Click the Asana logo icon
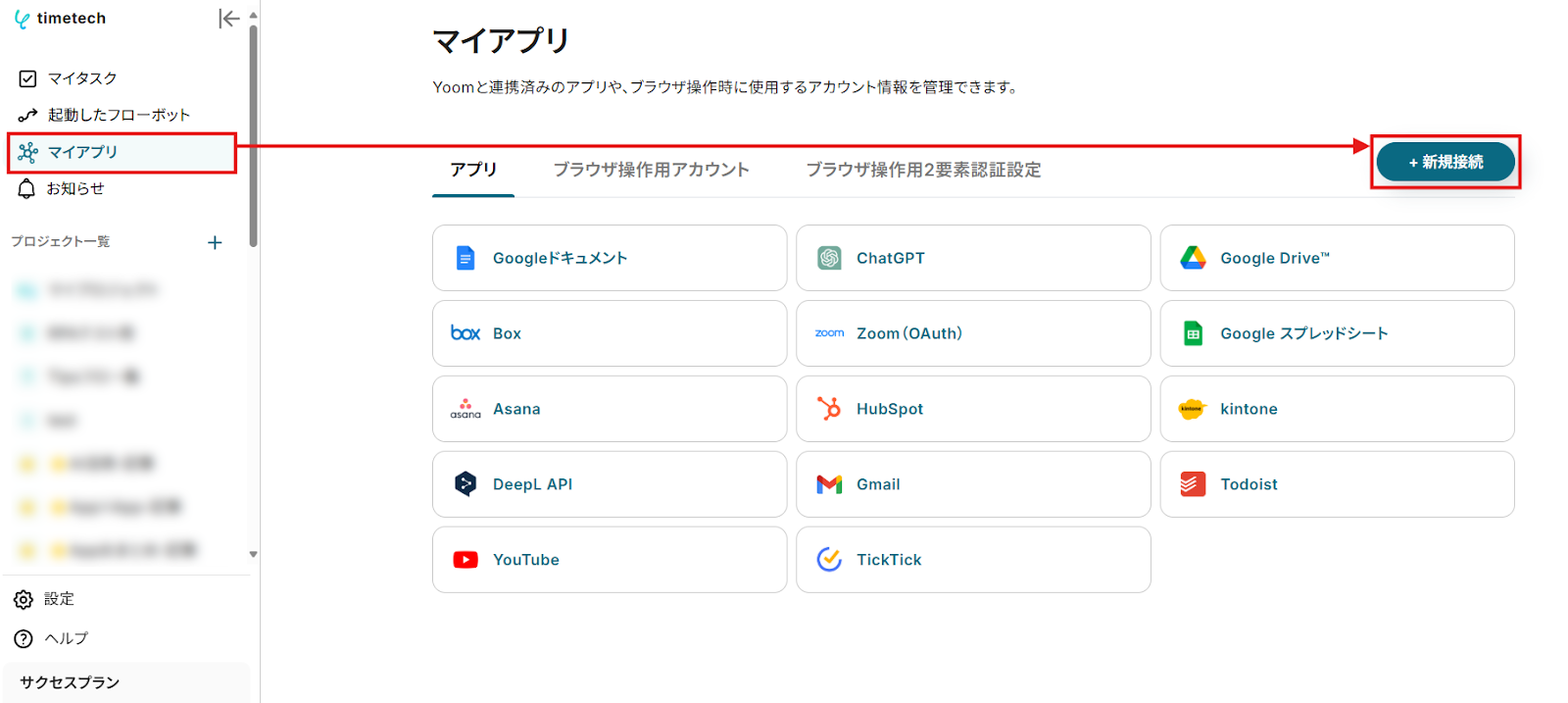 coord(465,409)
